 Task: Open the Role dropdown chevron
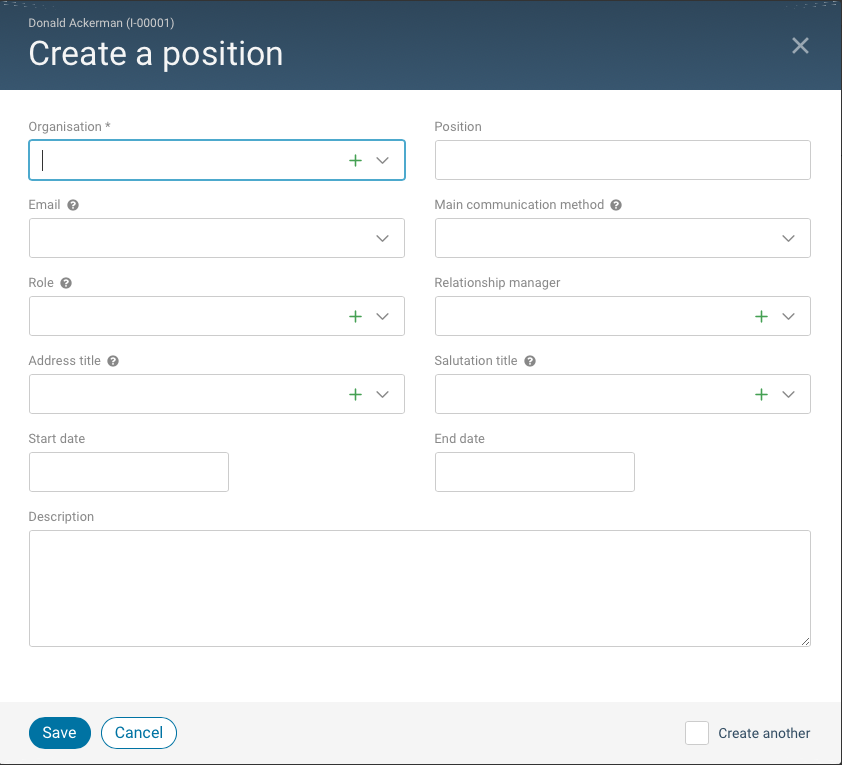(382, 316)
